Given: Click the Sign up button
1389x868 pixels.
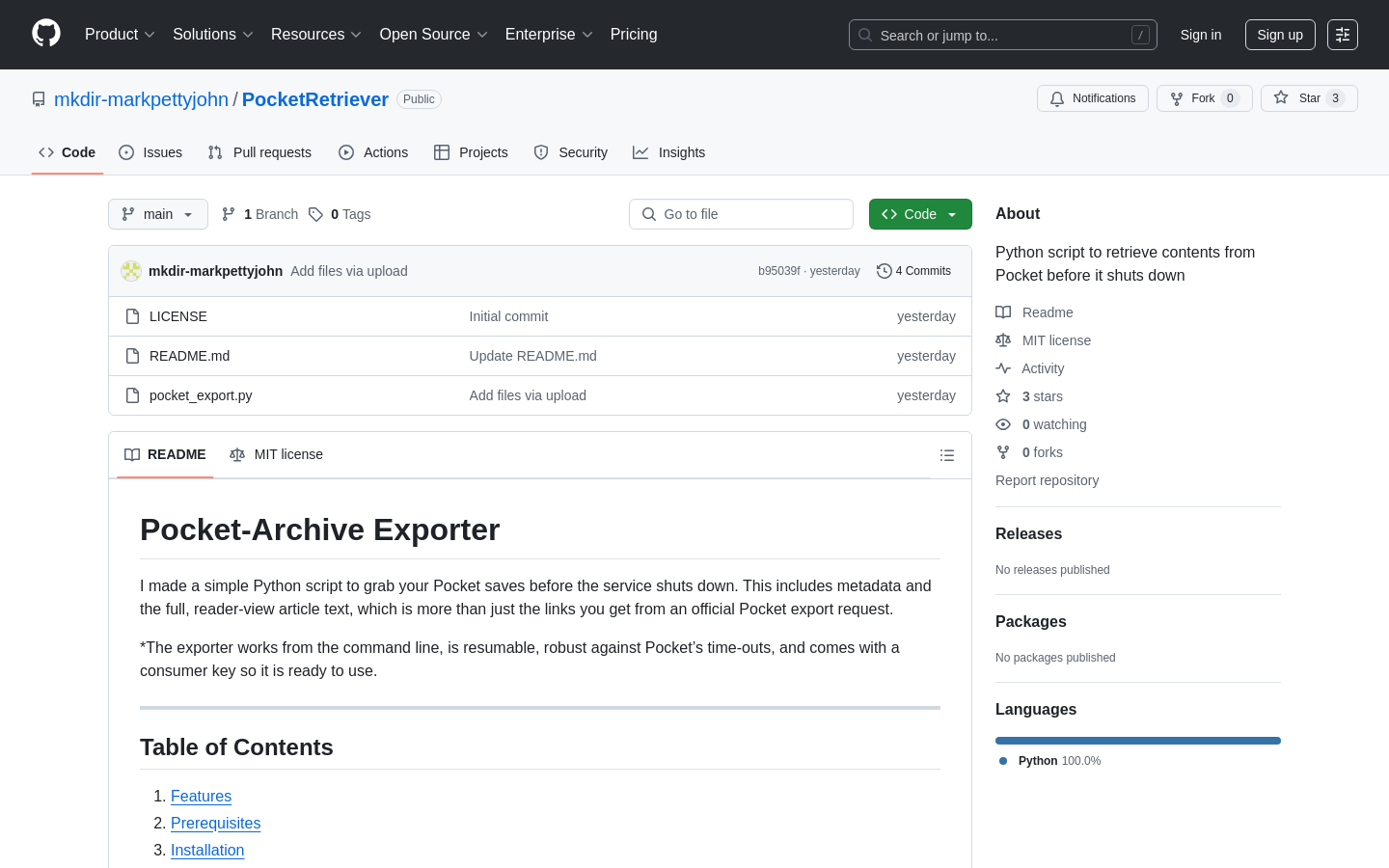Looking at the screenshot, I should coord(1280,35).
